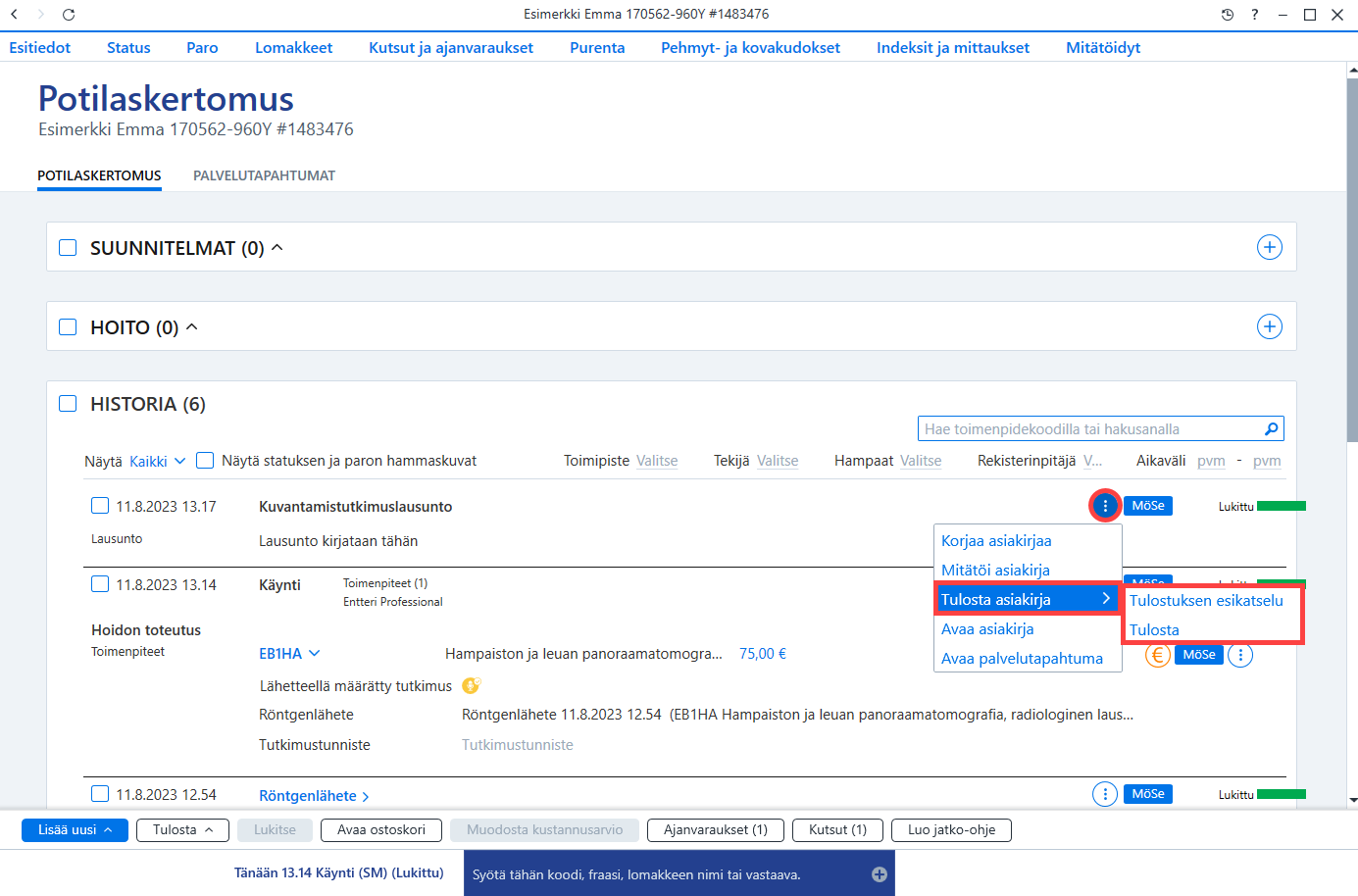Click the search magnifier icon in toimenpide field
Viewport: 1358px width, 896px height.
1272,428
